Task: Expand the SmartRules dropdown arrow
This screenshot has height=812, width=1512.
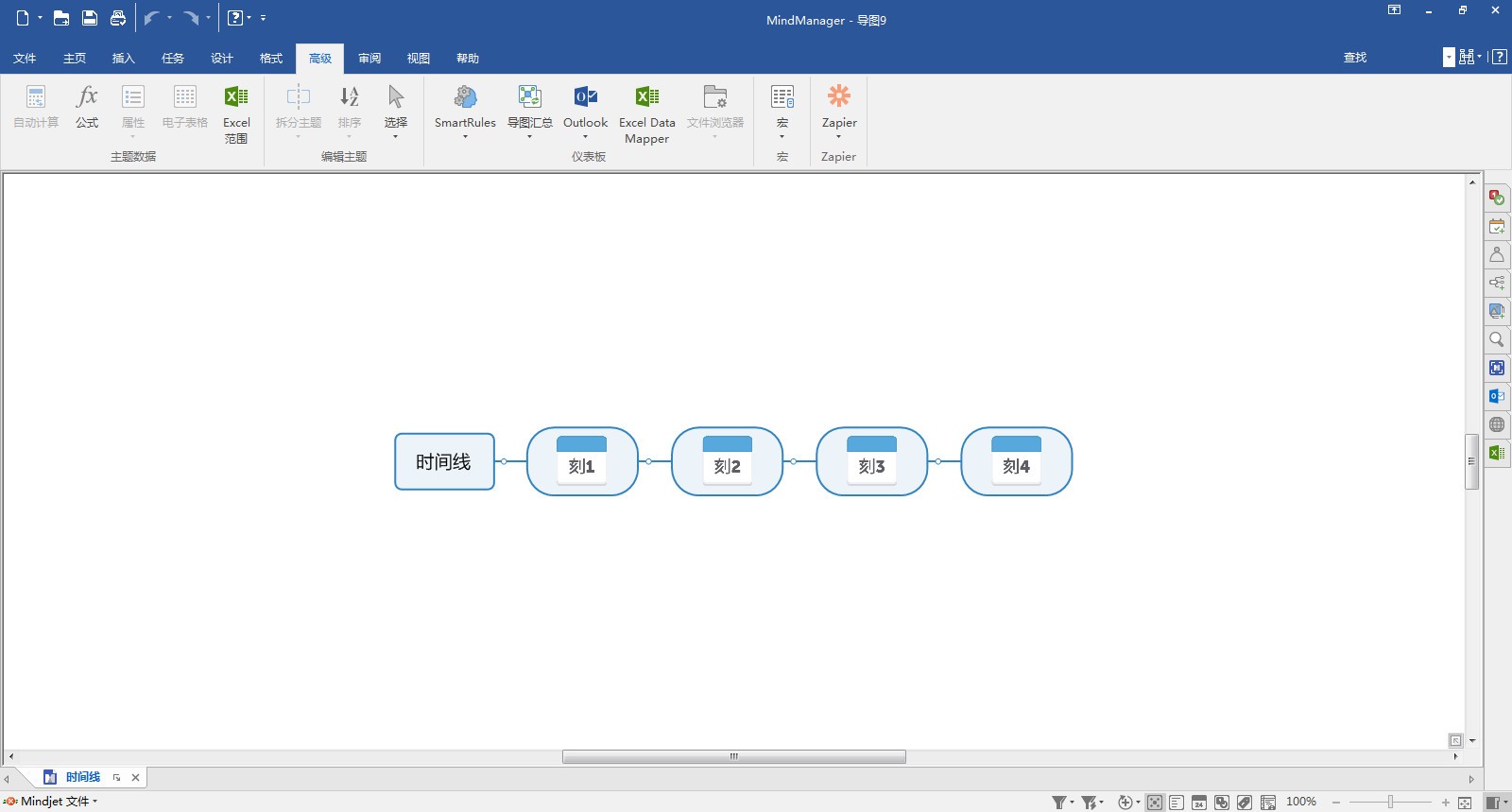Action: pyautogui.click(x=465, y=137)
